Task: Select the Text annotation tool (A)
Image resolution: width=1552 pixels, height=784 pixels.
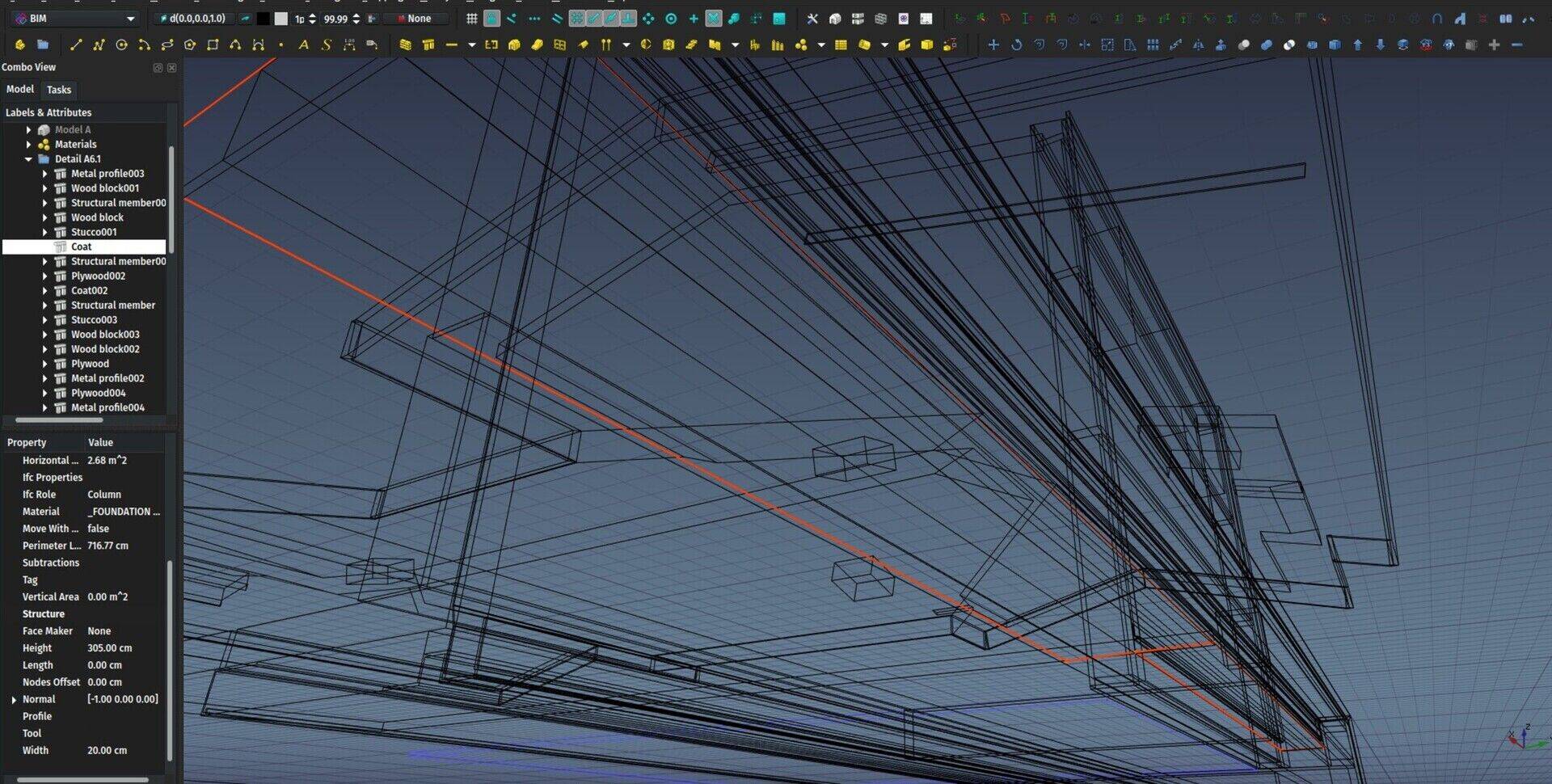Action: coord(304,45)
